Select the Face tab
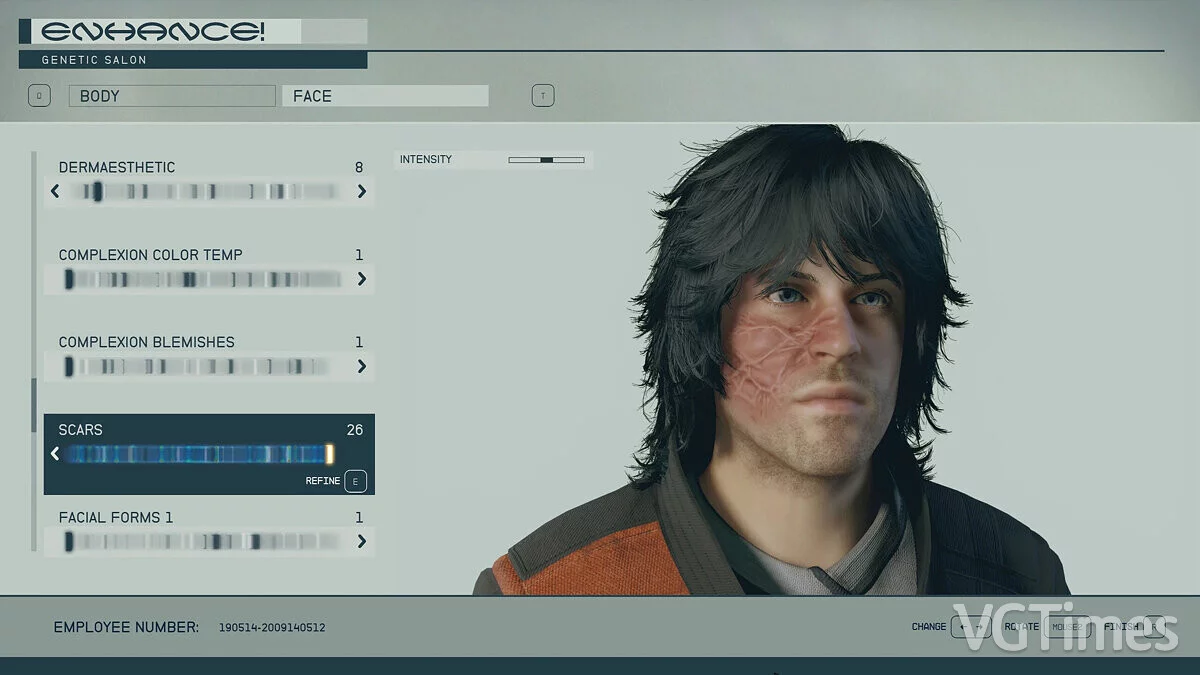This screenshot has height=675, width=1200. tap(385, 96)
